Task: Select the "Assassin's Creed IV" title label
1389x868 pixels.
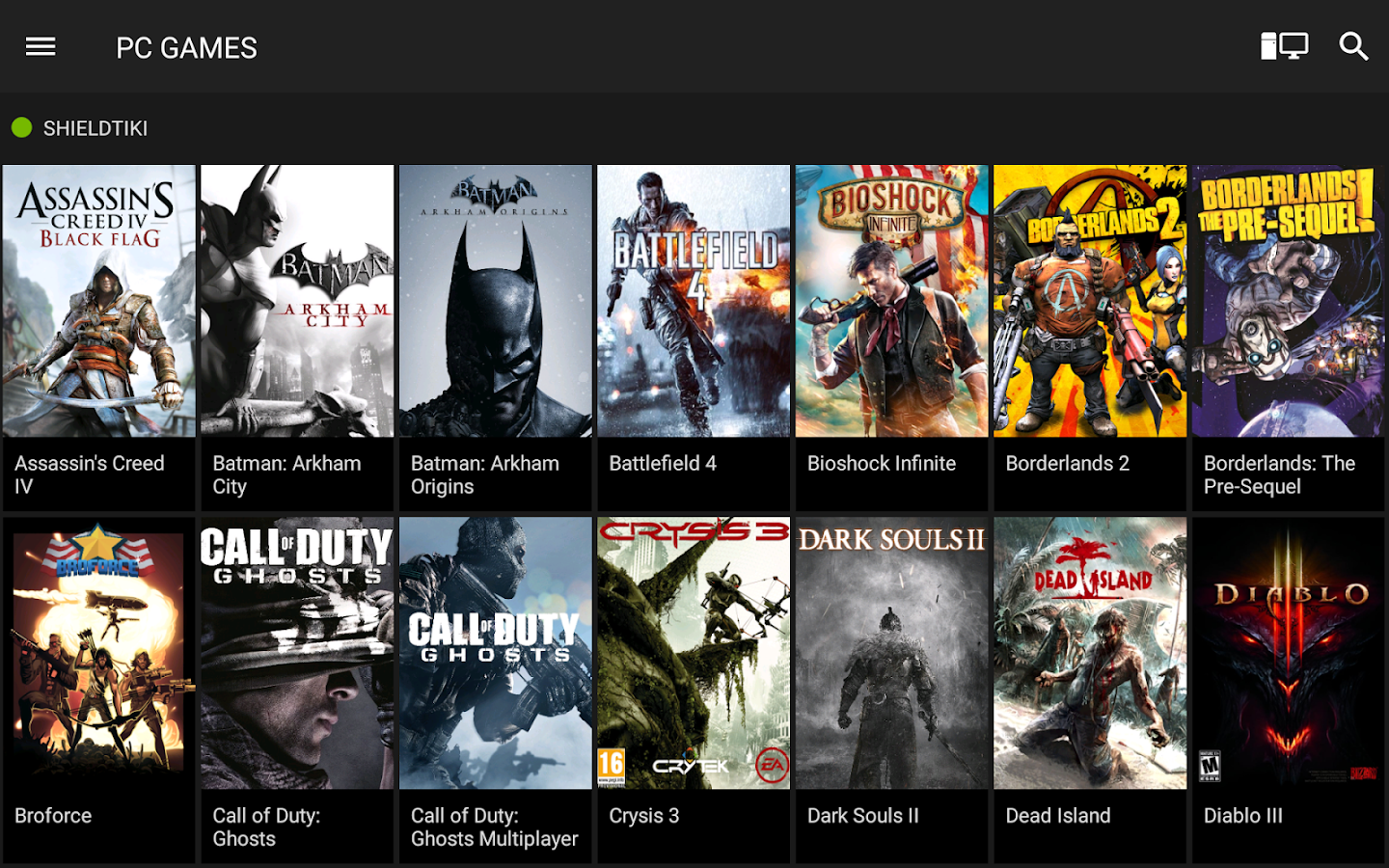Action: coord(90,475)
